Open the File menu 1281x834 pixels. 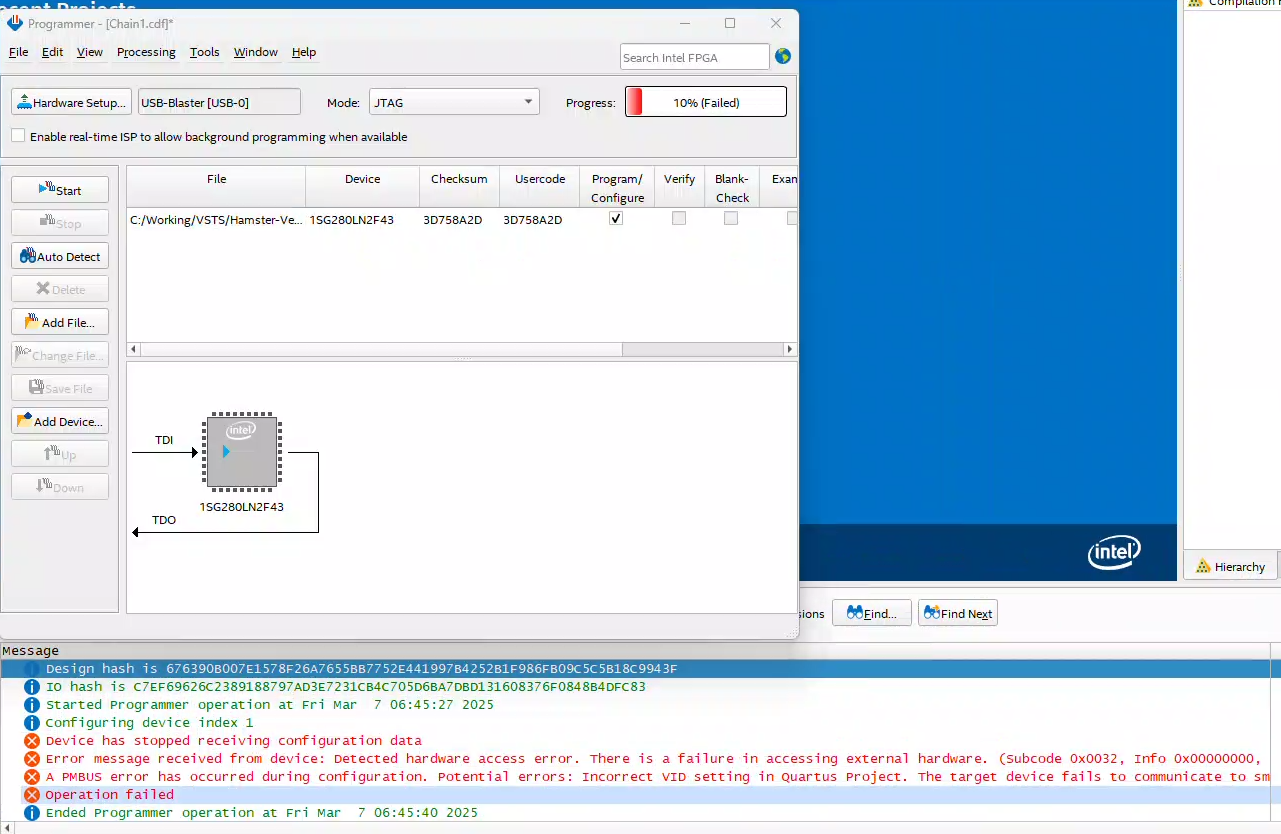point(18,52)
